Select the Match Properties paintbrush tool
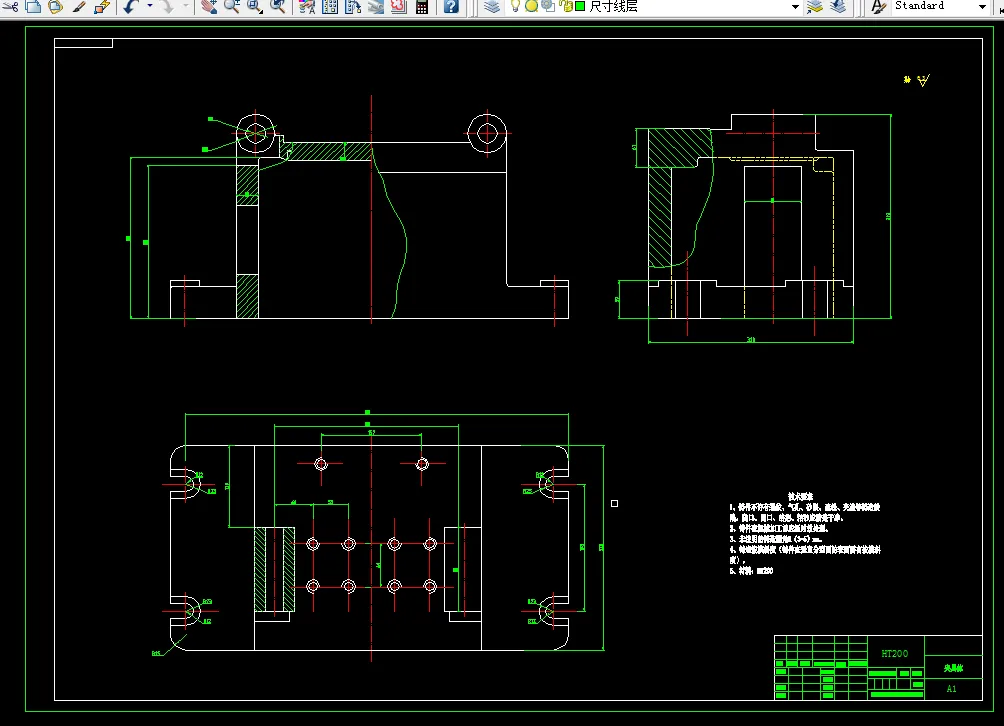This screenshot has height=726, width=1004. [79, 6]
